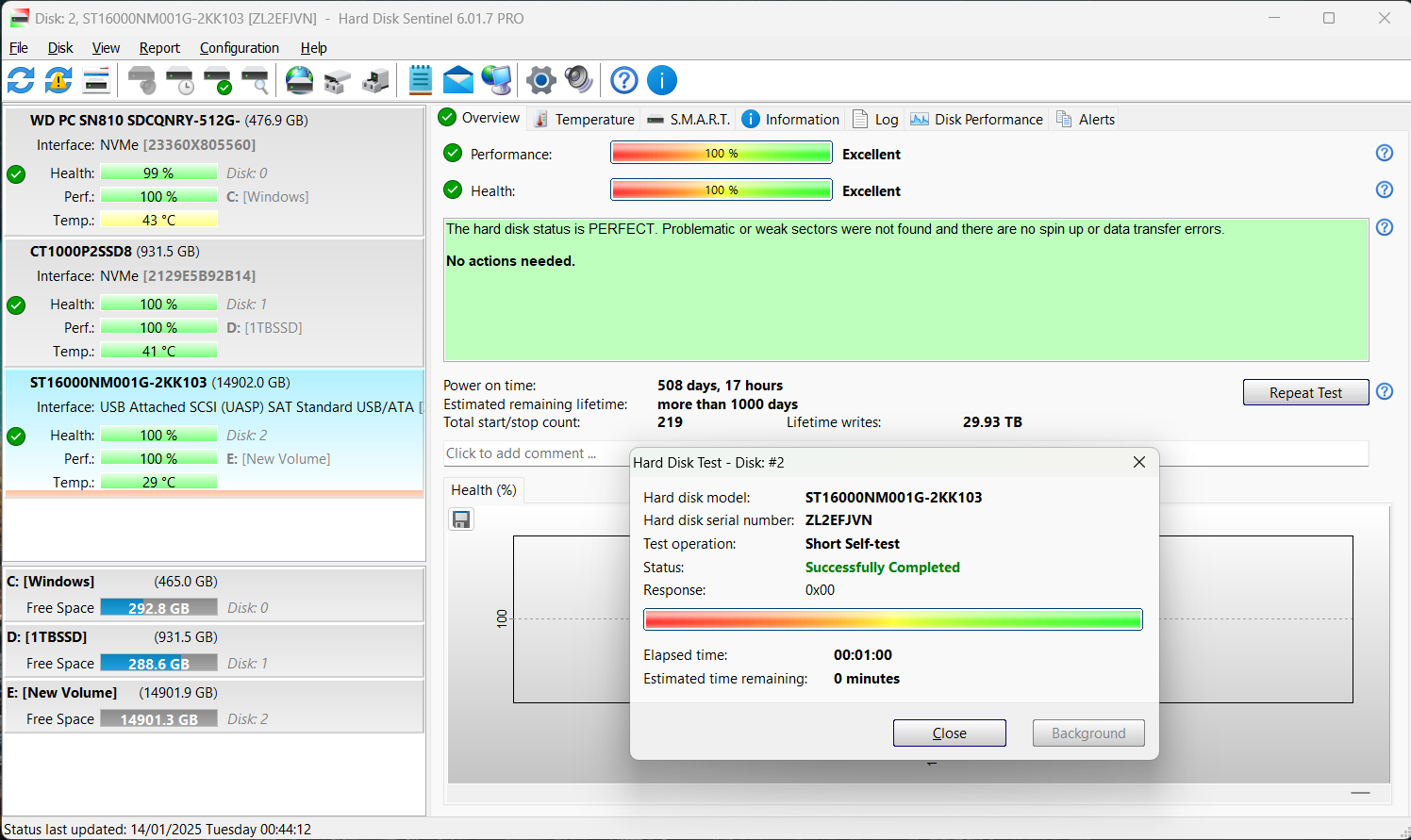Click the 29.93 TB lifetime writes value

992,422
